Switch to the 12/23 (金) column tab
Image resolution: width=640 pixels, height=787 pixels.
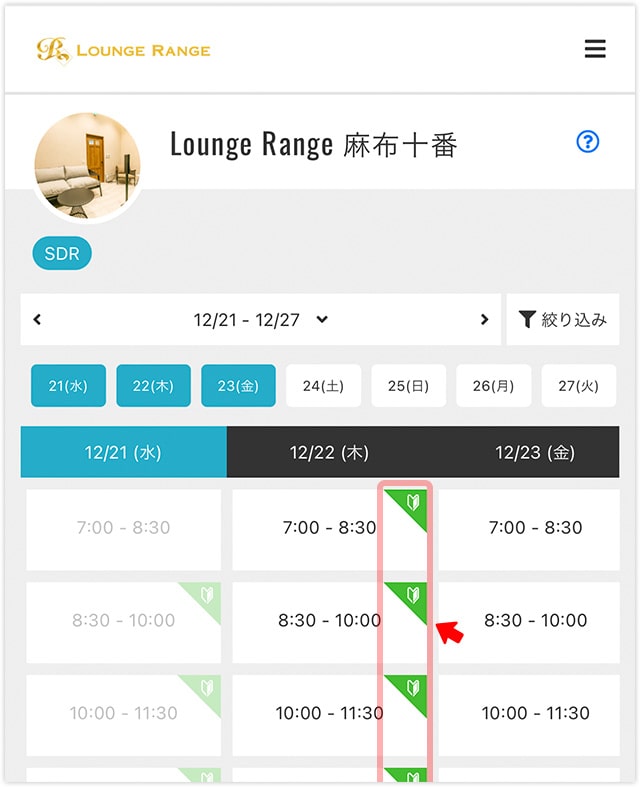coord(534,452)
